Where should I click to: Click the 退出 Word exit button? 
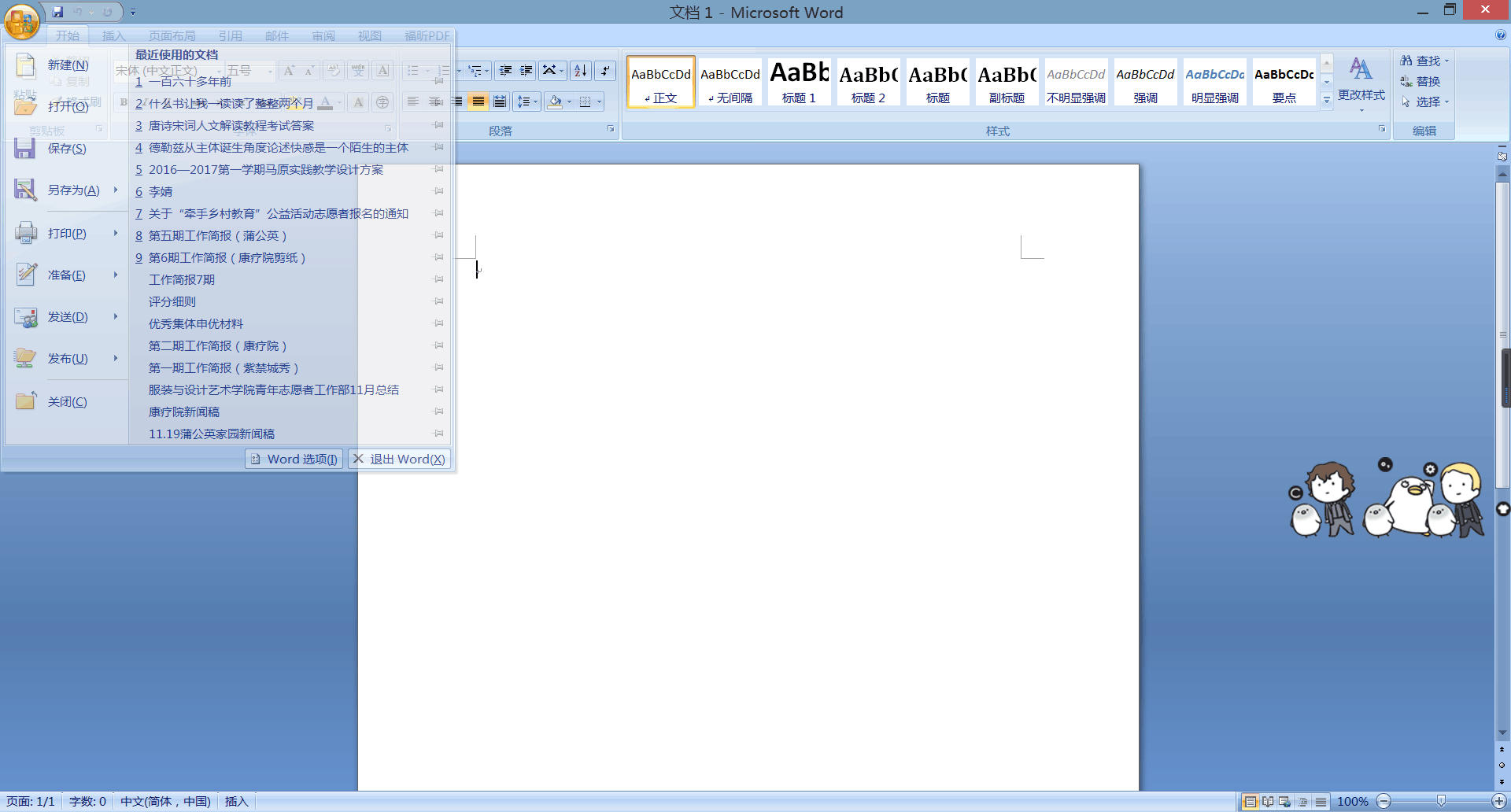[399, 459]
